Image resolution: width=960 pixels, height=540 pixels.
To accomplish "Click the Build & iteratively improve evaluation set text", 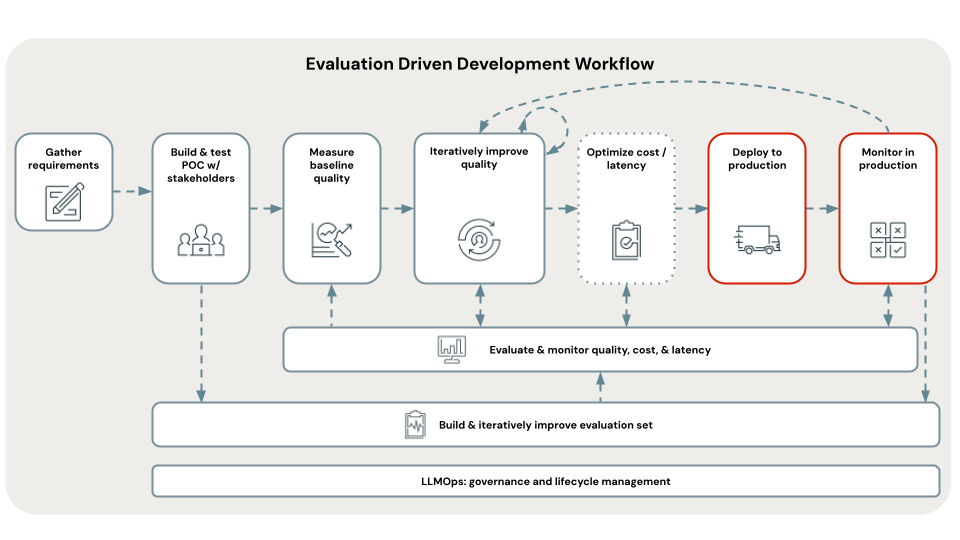I will pyautogui.click(x=545, y=425).
